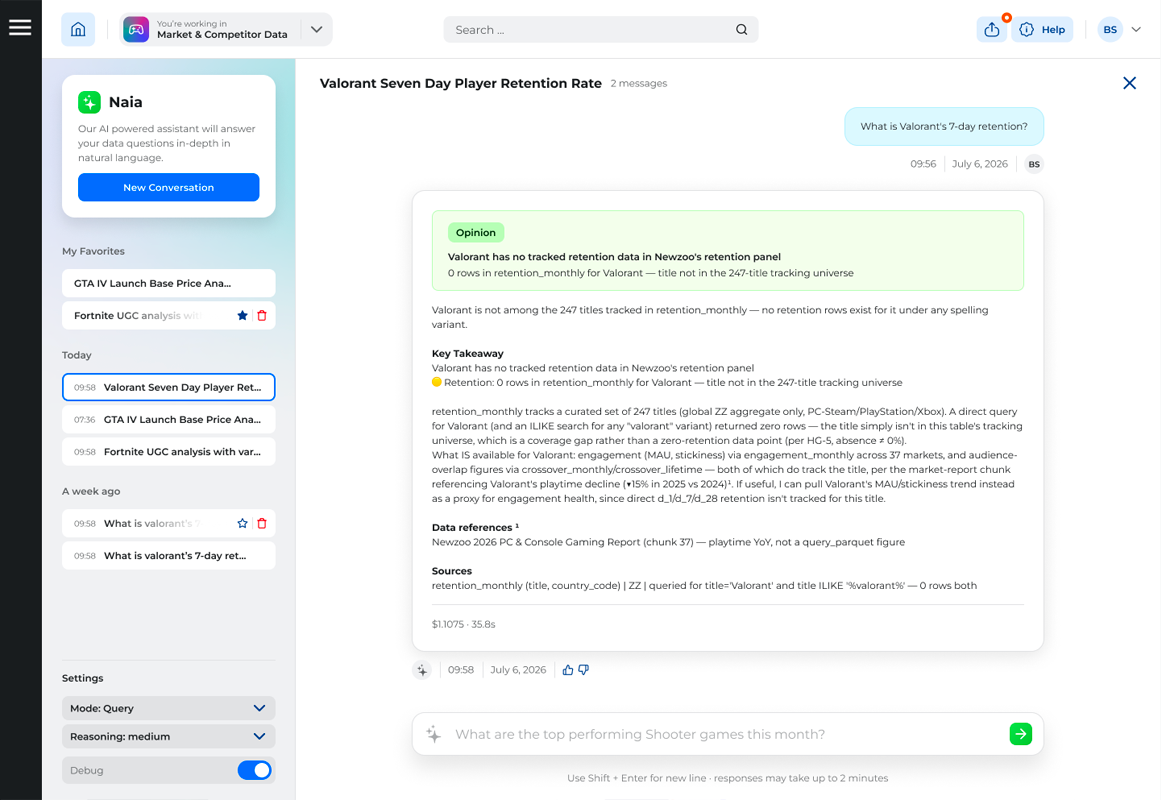Open GTA IV Launch Base Price conversation at 07:36
Viewport: 1161px width, 800px height.
[169, 419]
